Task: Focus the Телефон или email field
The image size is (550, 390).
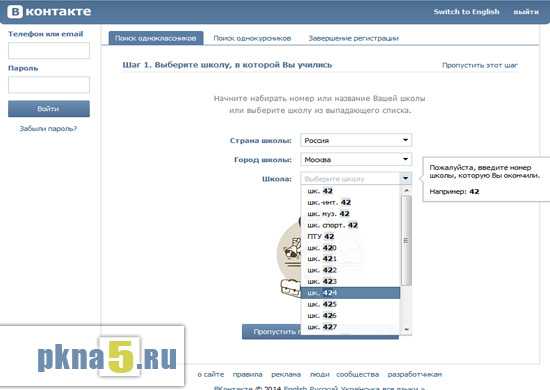Action: tap(49, 50)
